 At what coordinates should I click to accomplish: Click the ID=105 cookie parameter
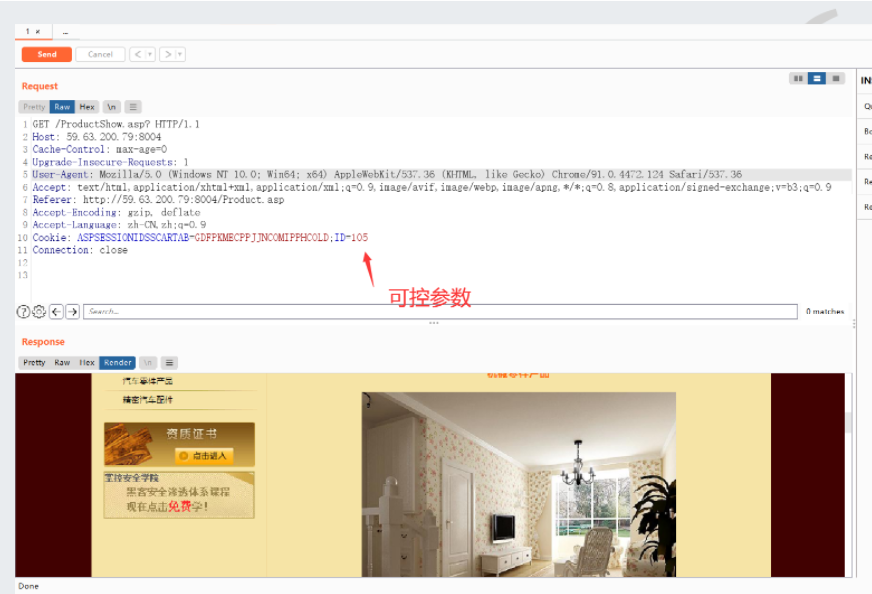pyautogui.click(x=351, y=237)
